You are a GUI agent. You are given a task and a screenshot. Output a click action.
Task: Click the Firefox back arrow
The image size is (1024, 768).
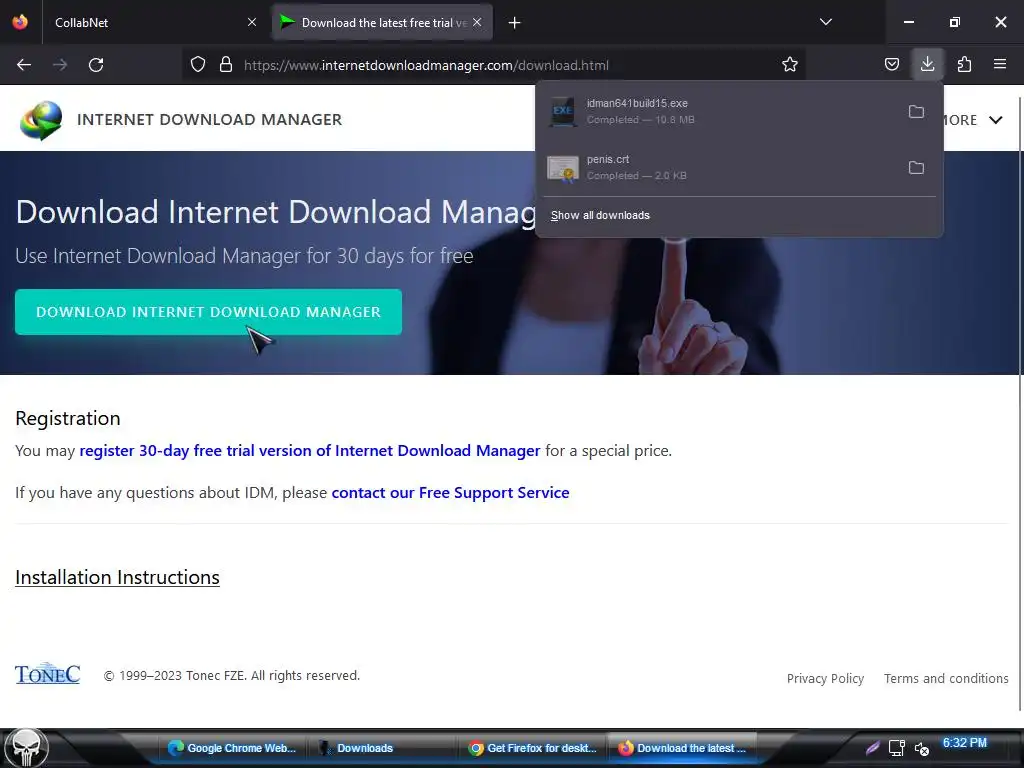(24, 65)
